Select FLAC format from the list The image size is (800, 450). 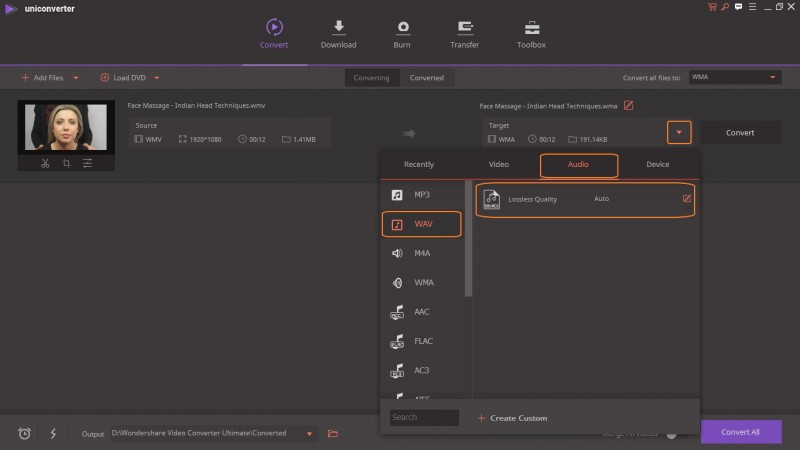pos(421,341)
